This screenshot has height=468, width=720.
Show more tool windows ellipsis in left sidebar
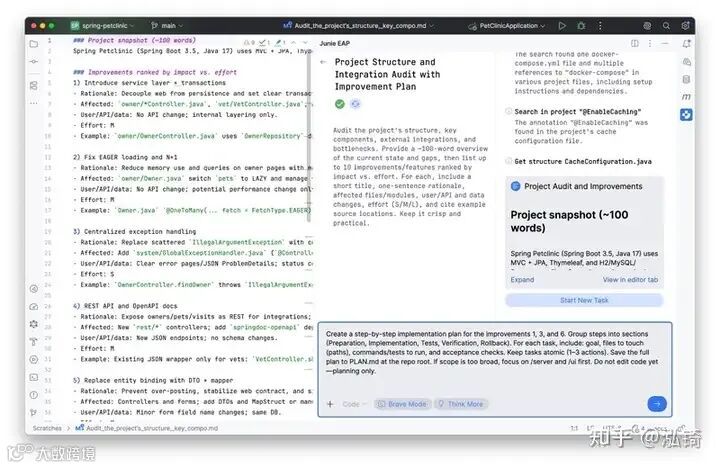(x=34, y=103)
